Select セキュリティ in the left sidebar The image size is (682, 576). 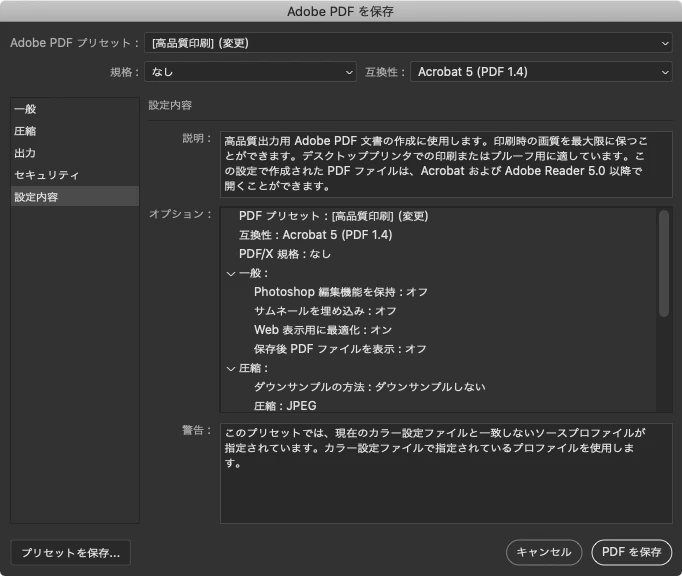click(74, 175)
